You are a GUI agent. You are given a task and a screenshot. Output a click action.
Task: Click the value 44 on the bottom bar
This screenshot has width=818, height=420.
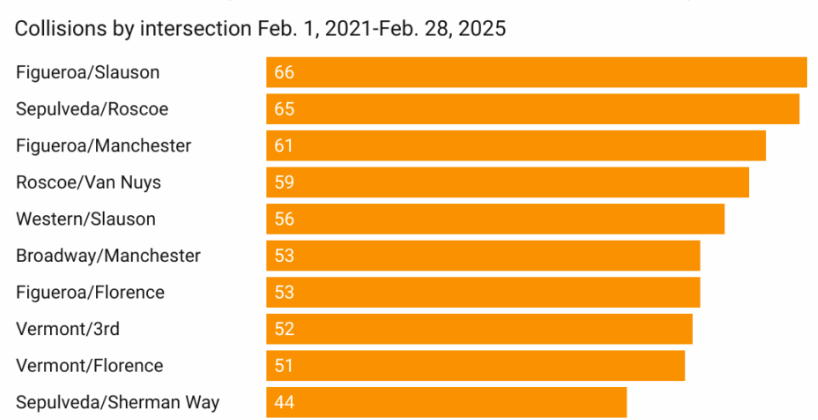pos(284,402)
